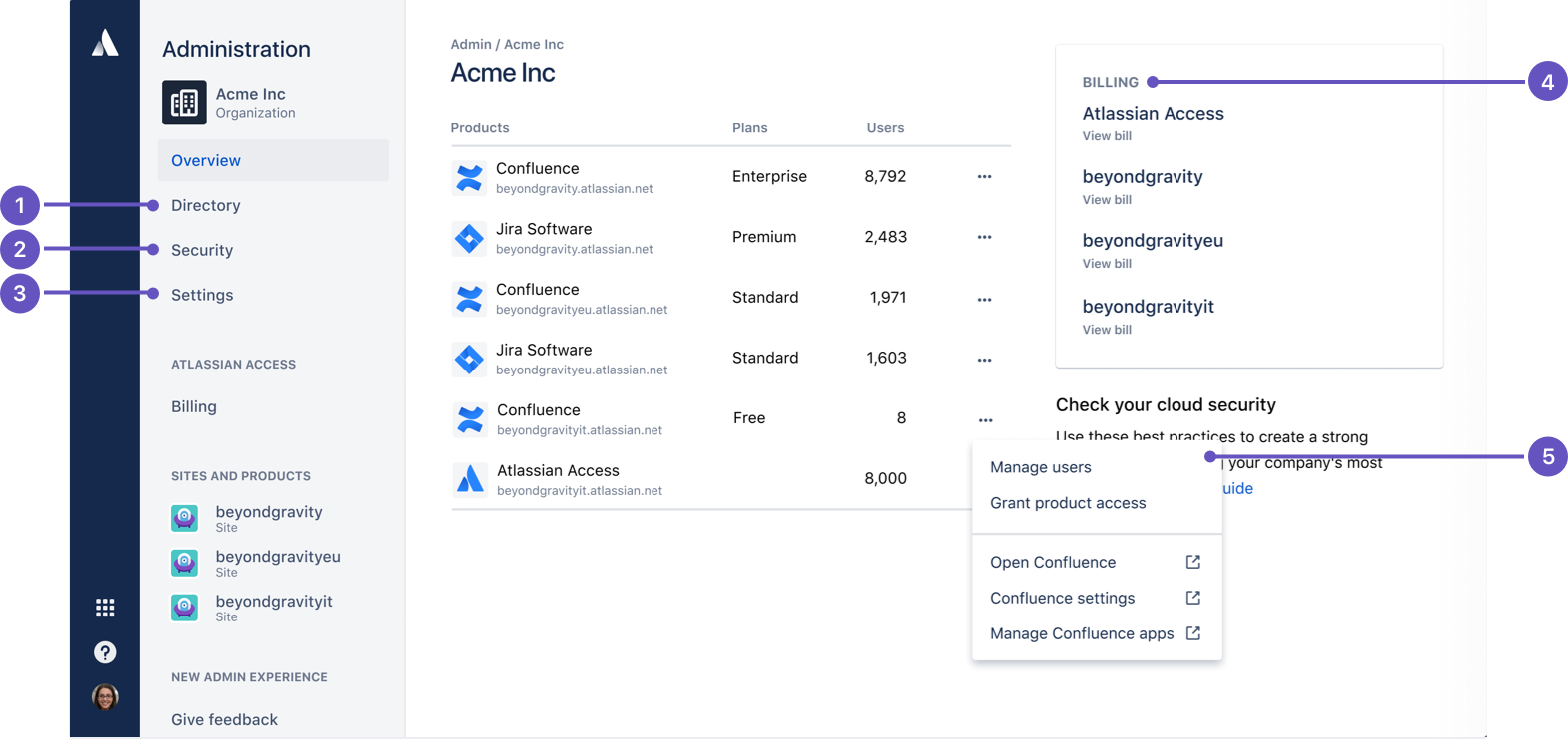Screen dimensions: 1568x739
Task: Click the Plans column header
Action: click(x=750, y=128)
